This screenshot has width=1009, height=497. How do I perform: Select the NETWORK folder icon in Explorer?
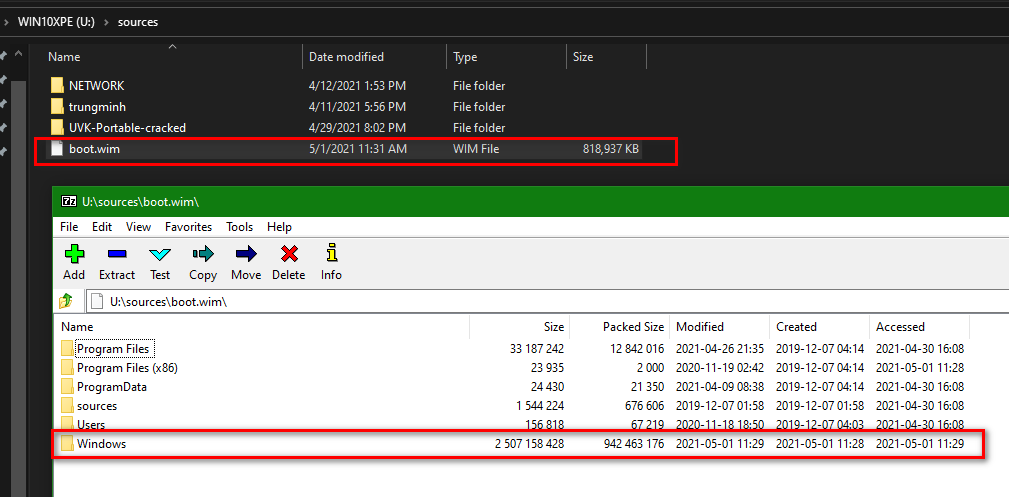click(x=57, y=86)
